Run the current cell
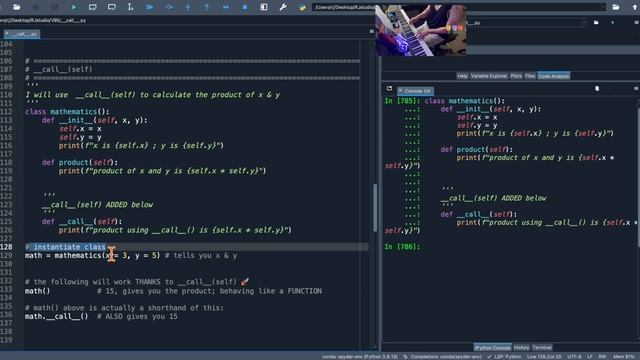Viewport: 640px width, 360px height. click(93, 7)
